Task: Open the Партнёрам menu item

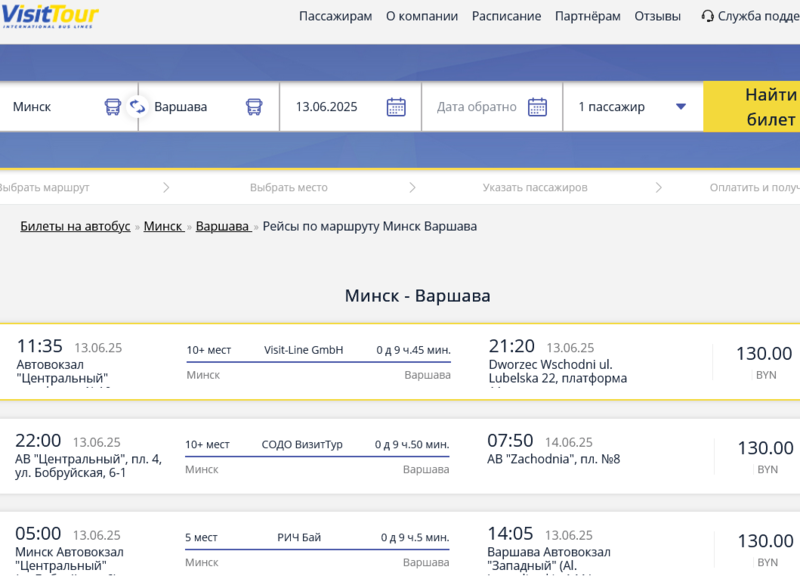Action: (587, 16)
